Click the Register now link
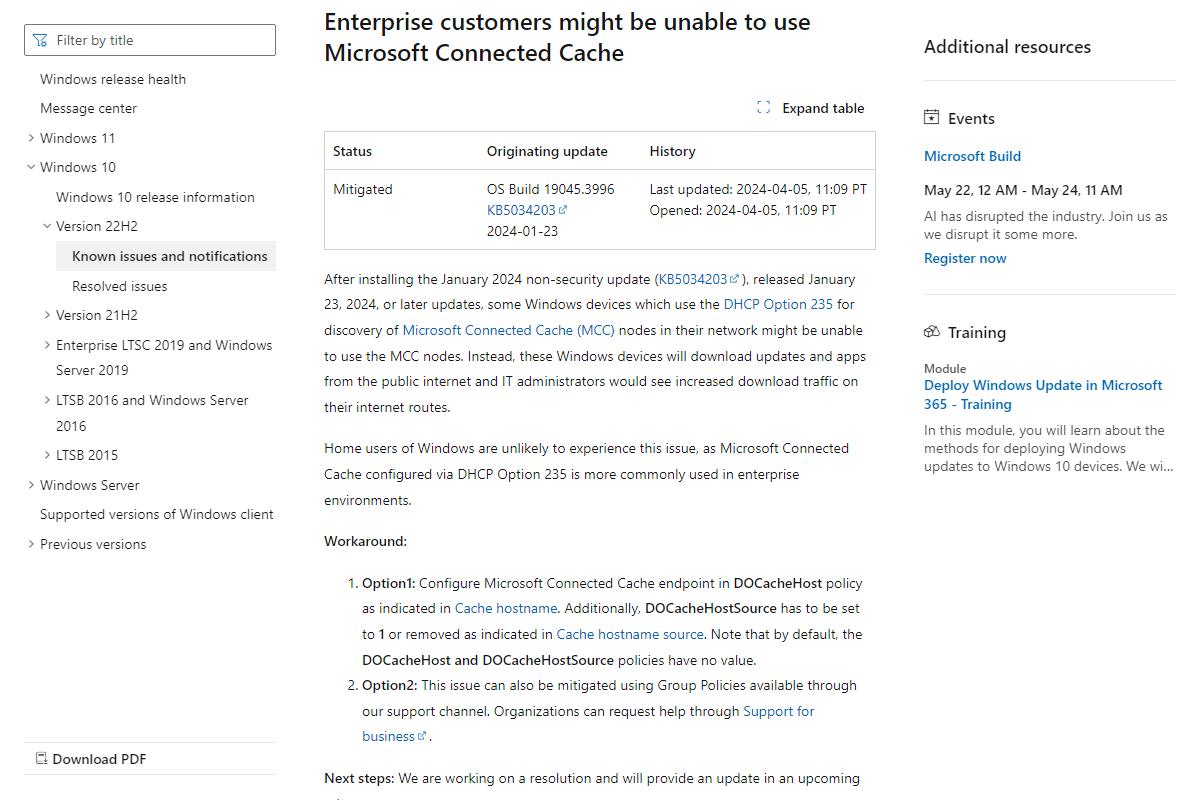1200x800 pixels. click(965, 258)
